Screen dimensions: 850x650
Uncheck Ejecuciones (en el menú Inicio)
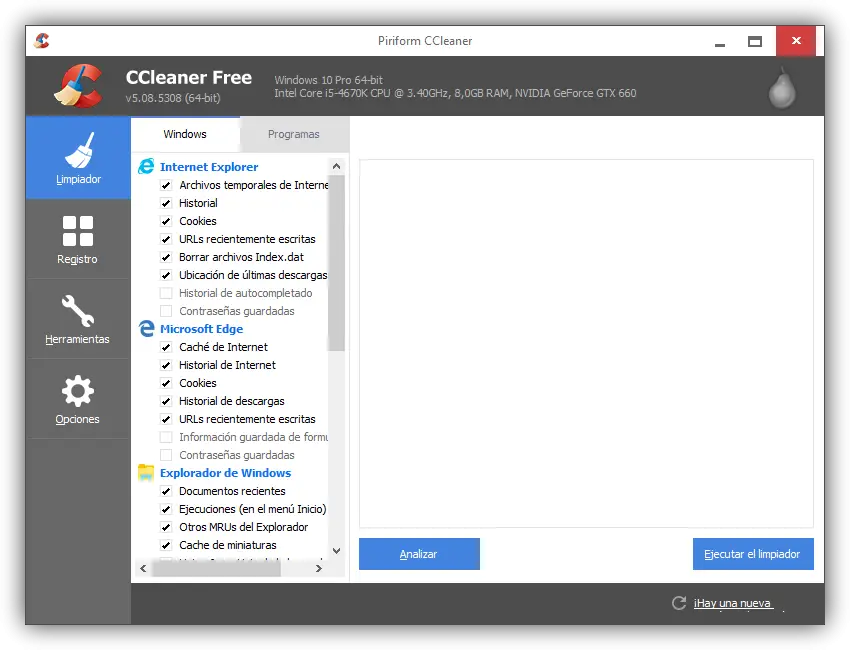point(166,509)
